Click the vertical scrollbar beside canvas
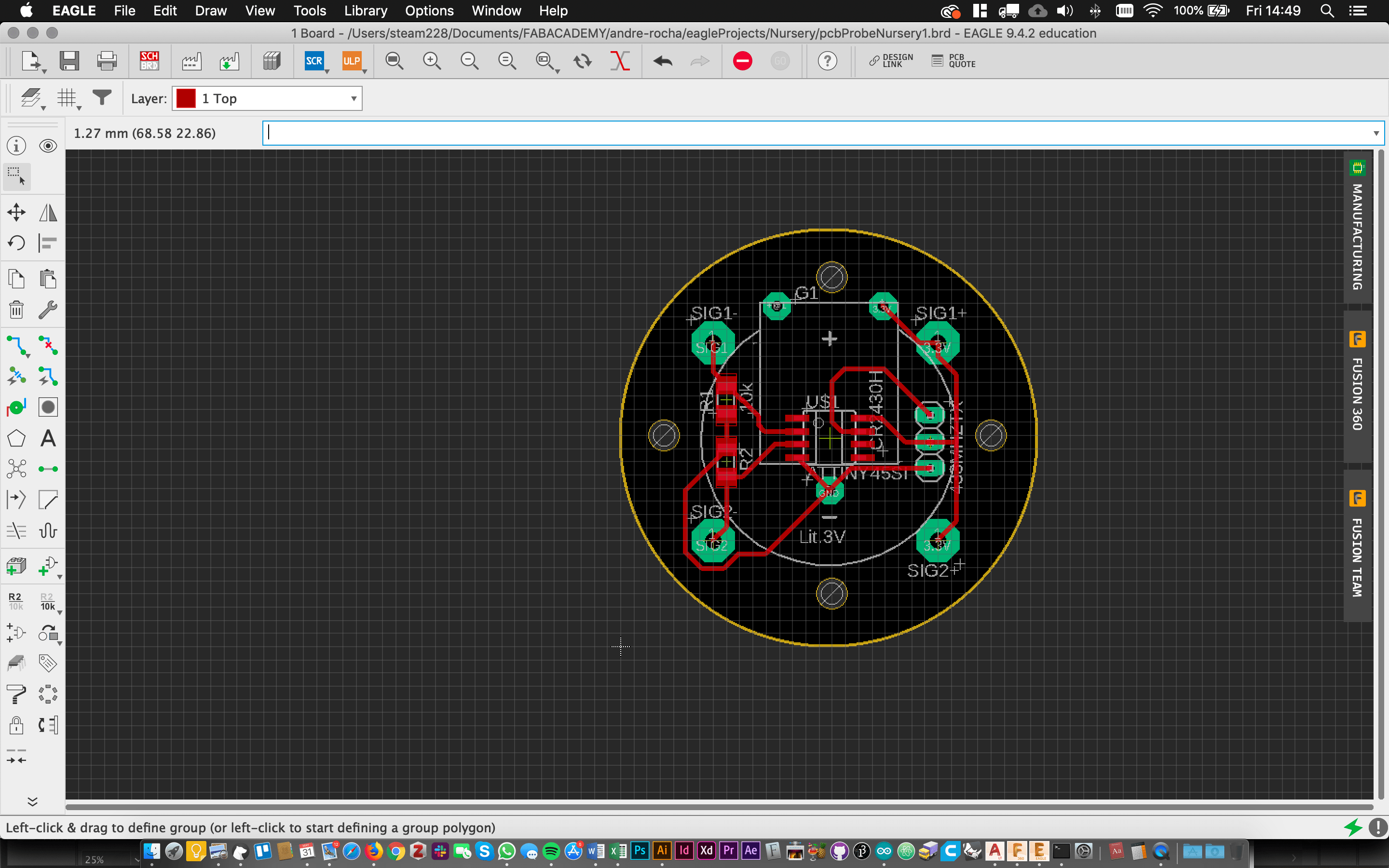Viewport: 1389px width, 868px height. [x=1380, y=474]
